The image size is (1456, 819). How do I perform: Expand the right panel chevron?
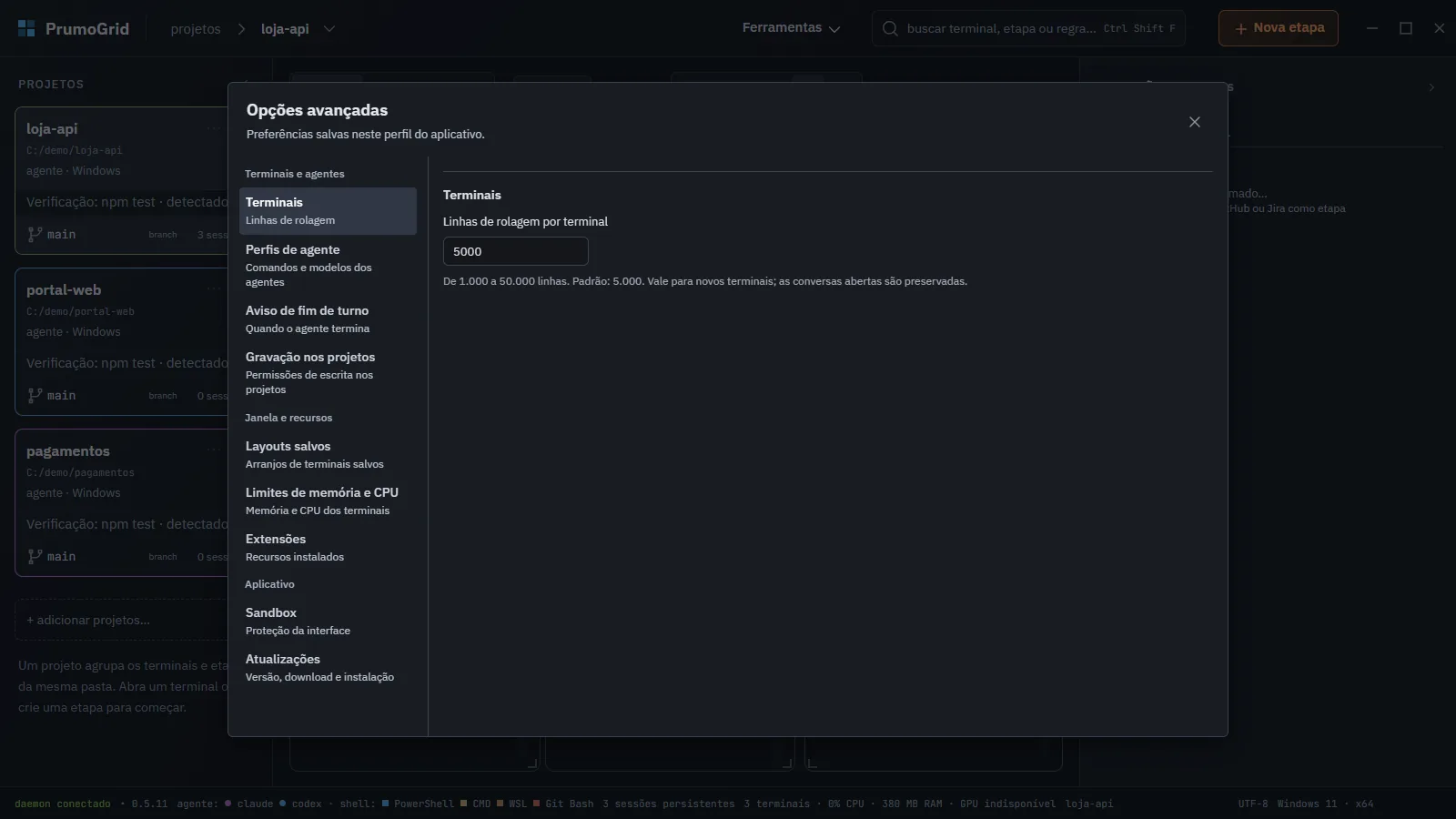pyautogui.click(x=1431, y=87)
